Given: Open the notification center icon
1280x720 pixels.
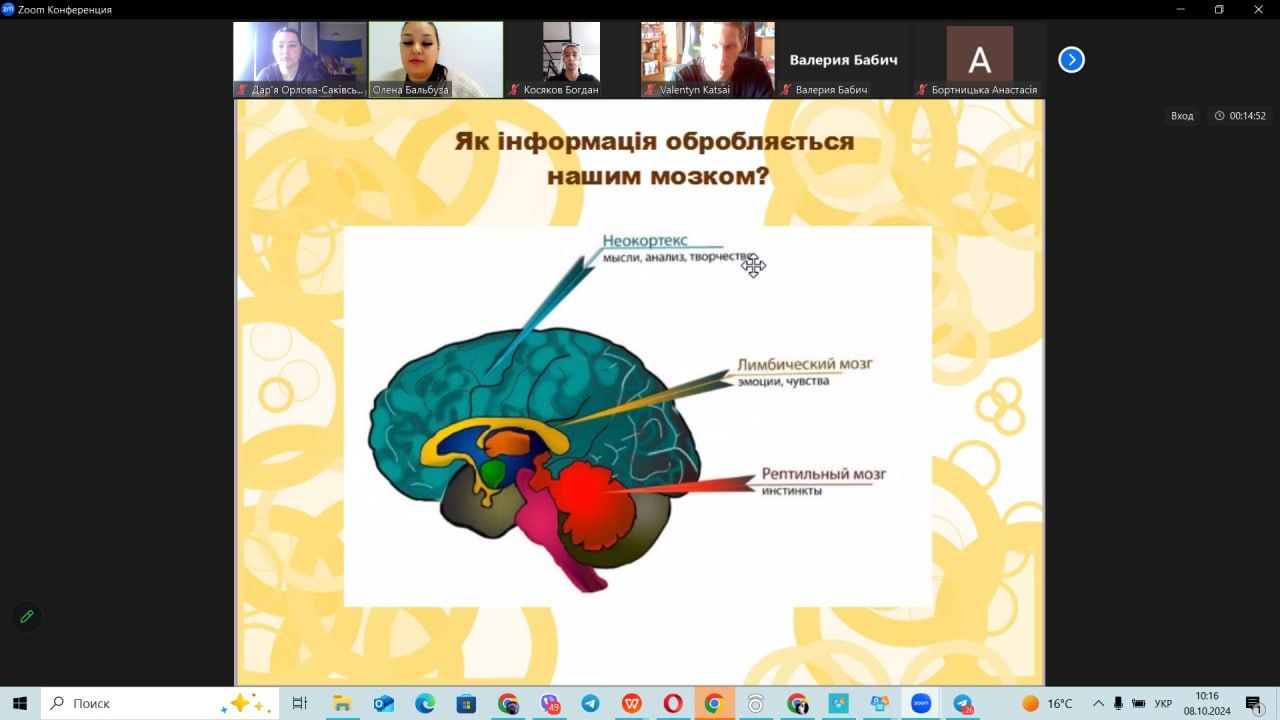Looking at the screenshot, I should point(1254,703).
